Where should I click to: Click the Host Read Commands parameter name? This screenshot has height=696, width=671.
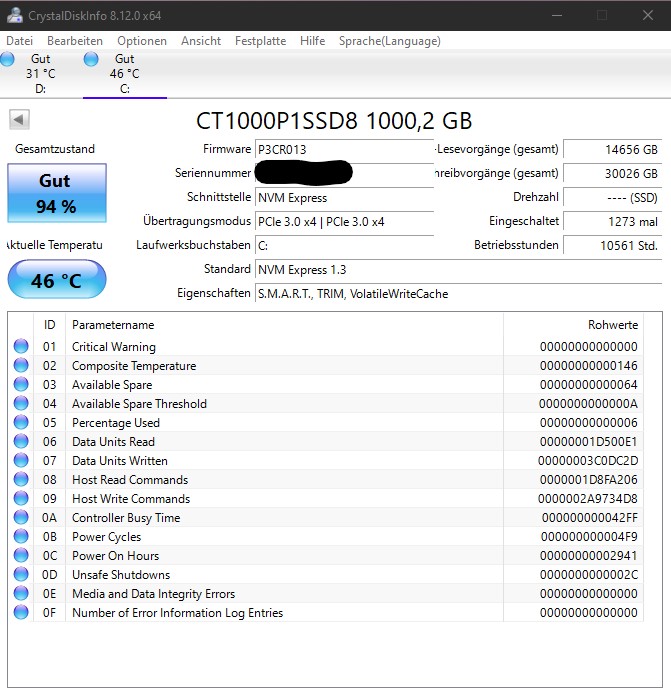click(x=130, y=480)
